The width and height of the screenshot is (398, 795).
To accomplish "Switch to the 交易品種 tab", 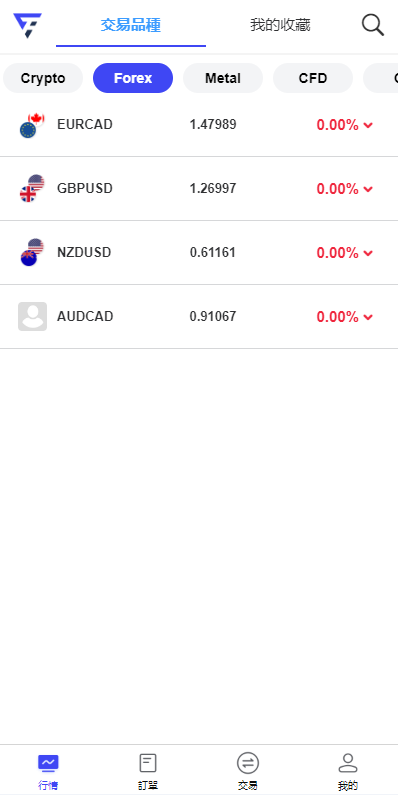I will (x=131, y=25).
